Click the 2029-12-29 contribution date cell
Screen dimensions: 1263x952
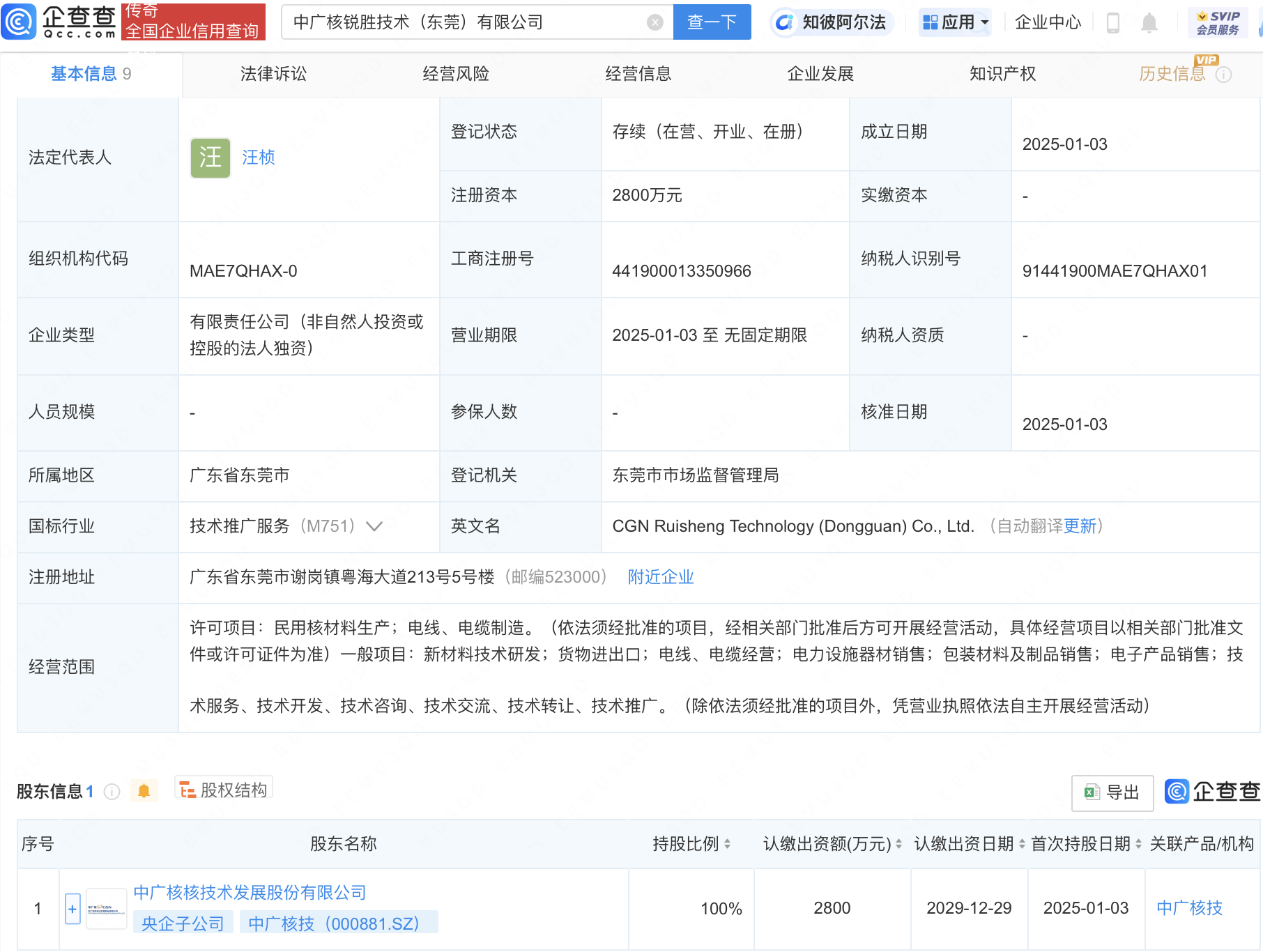[x=969, y=908]
